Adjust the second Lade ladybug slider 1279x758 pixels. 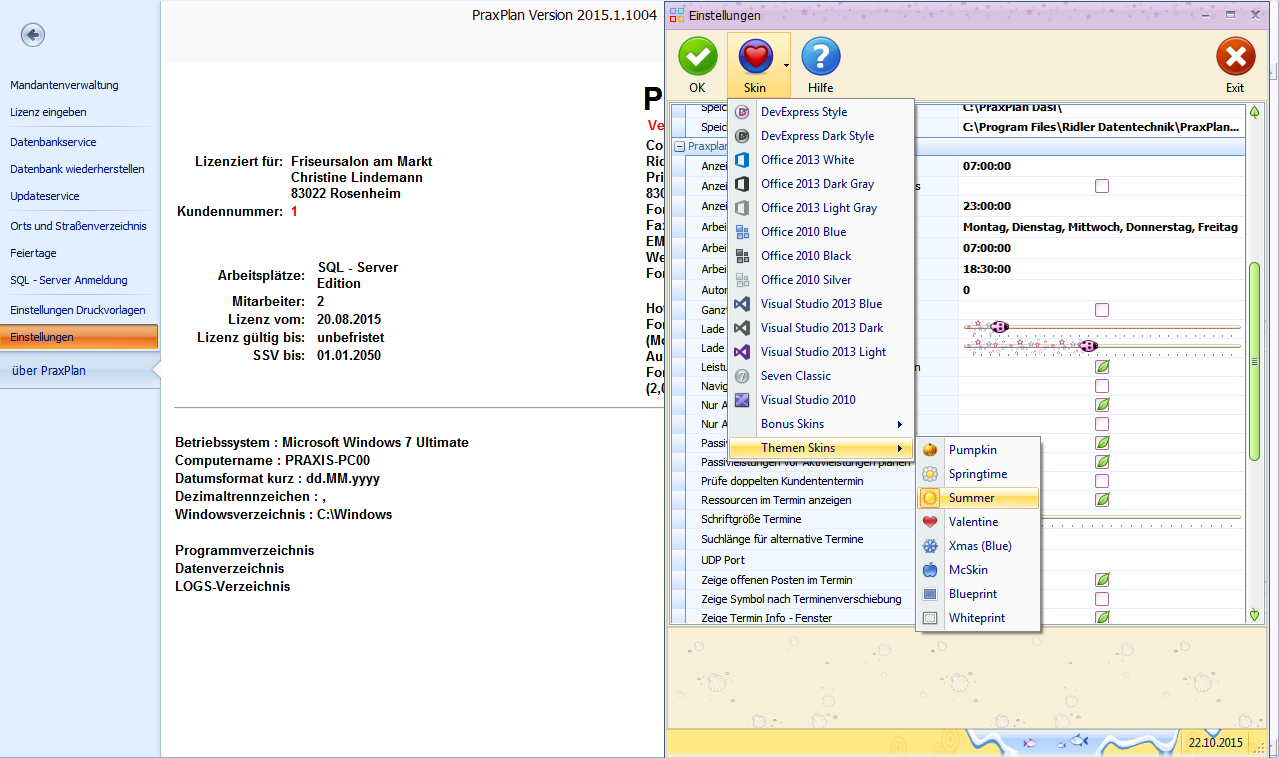pyautogui.click(x=1088, y=346)
